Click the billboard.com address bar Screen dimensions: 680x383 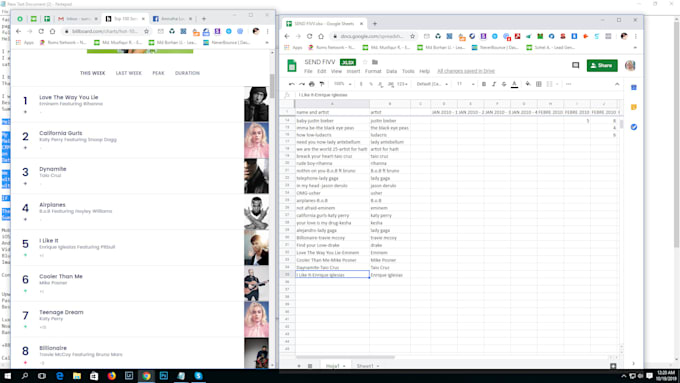104,31
